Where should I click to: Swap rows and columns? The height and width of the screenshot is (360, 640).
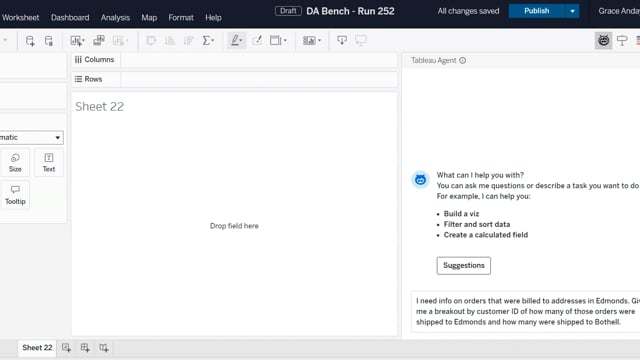coord(151,40)
